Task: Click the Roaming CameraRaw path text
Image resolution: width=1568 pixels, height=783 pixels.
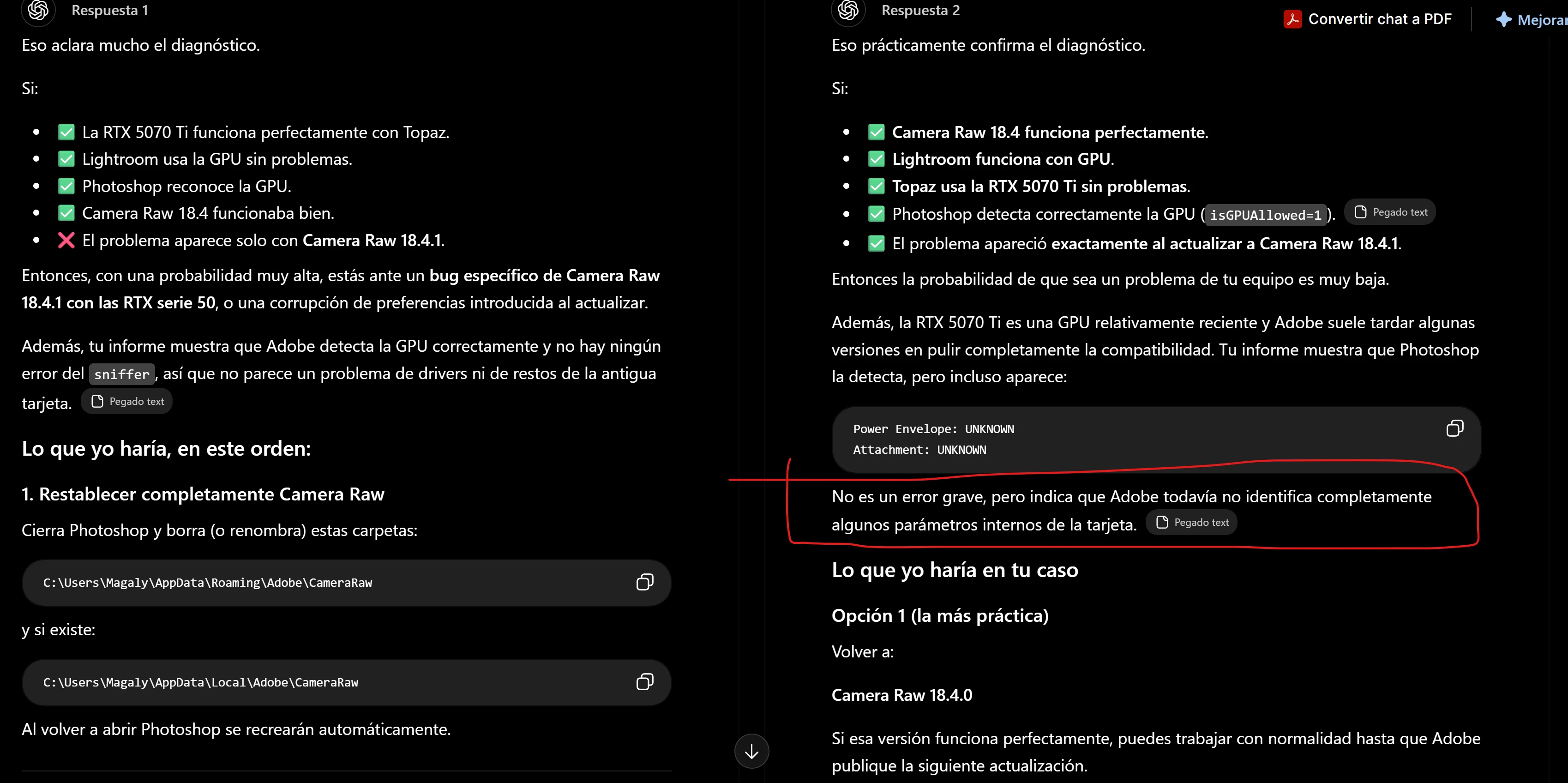Action: click(208, 583)
